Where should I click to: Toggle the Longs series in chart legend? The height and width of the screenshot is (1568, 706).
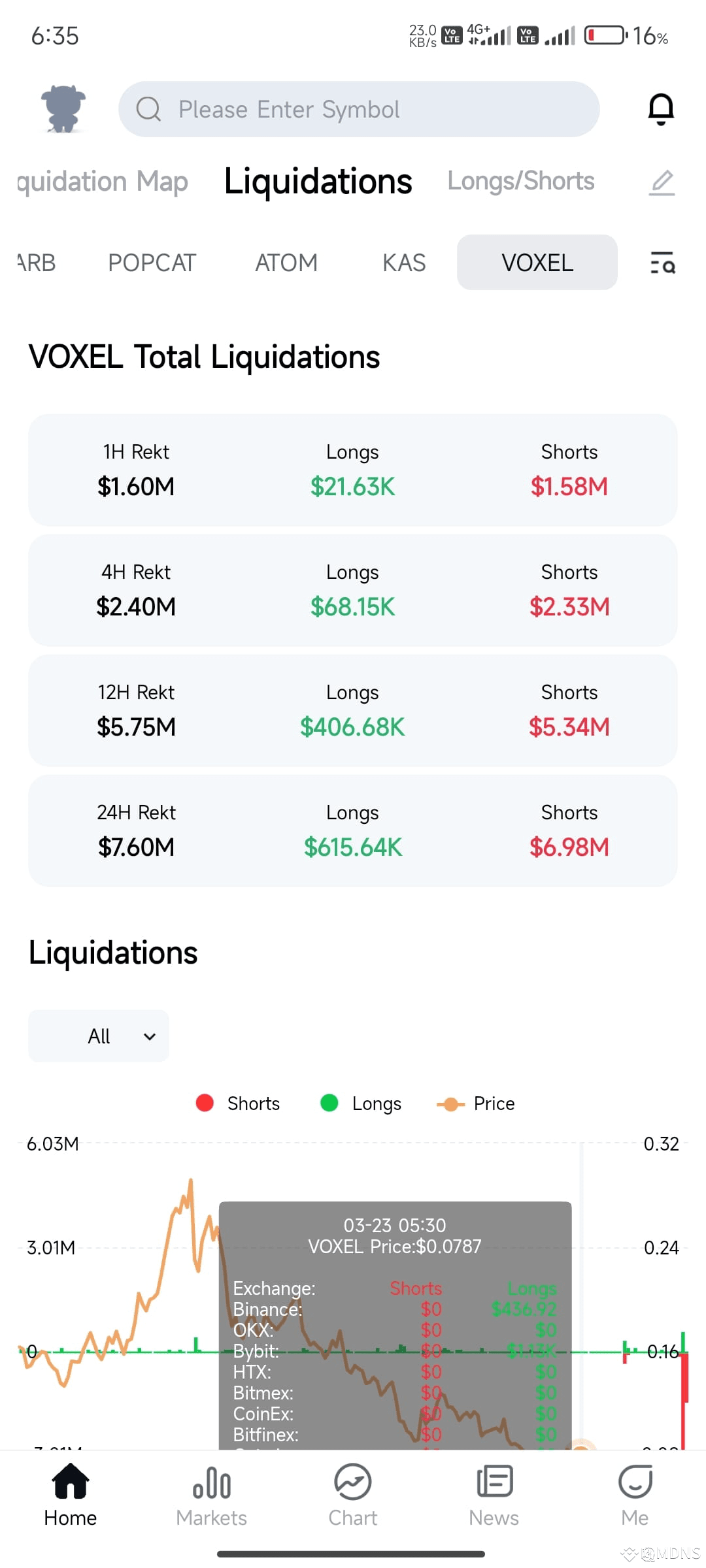tap(361, 1103)
